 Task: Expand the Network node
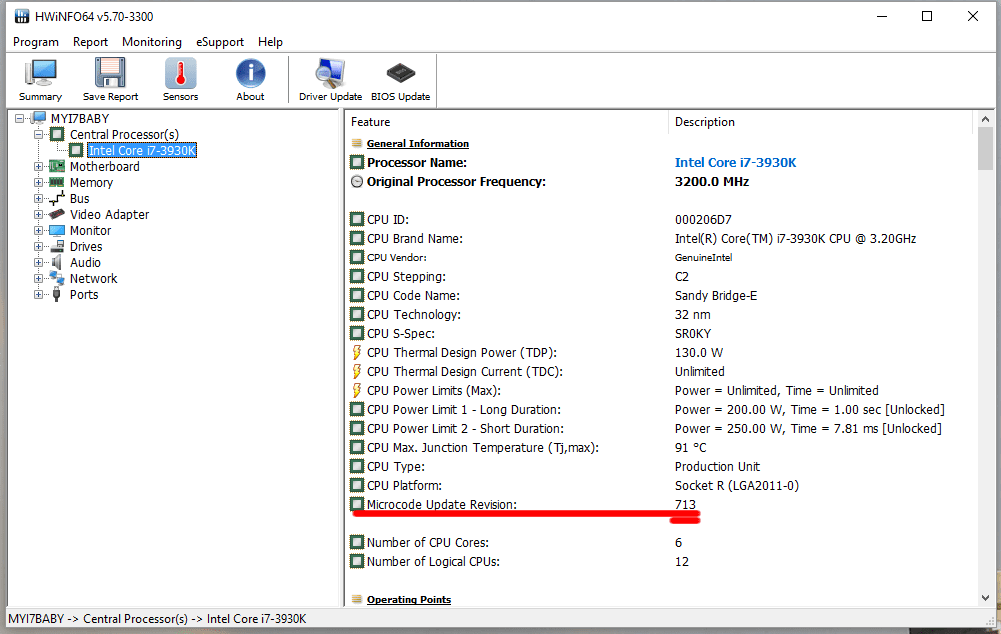pos(39,278)
